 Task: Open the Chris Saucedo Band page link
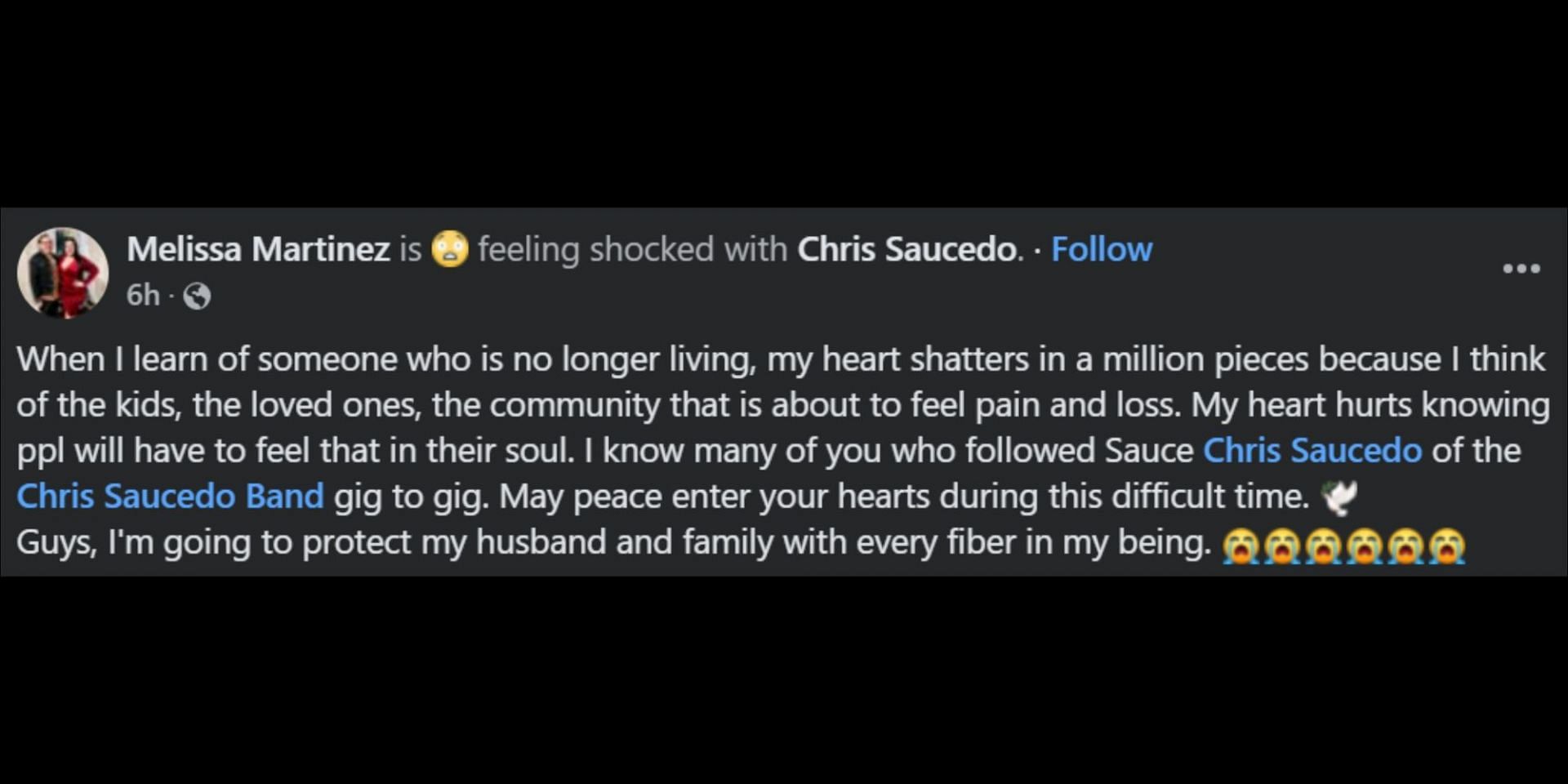[170, 497]
